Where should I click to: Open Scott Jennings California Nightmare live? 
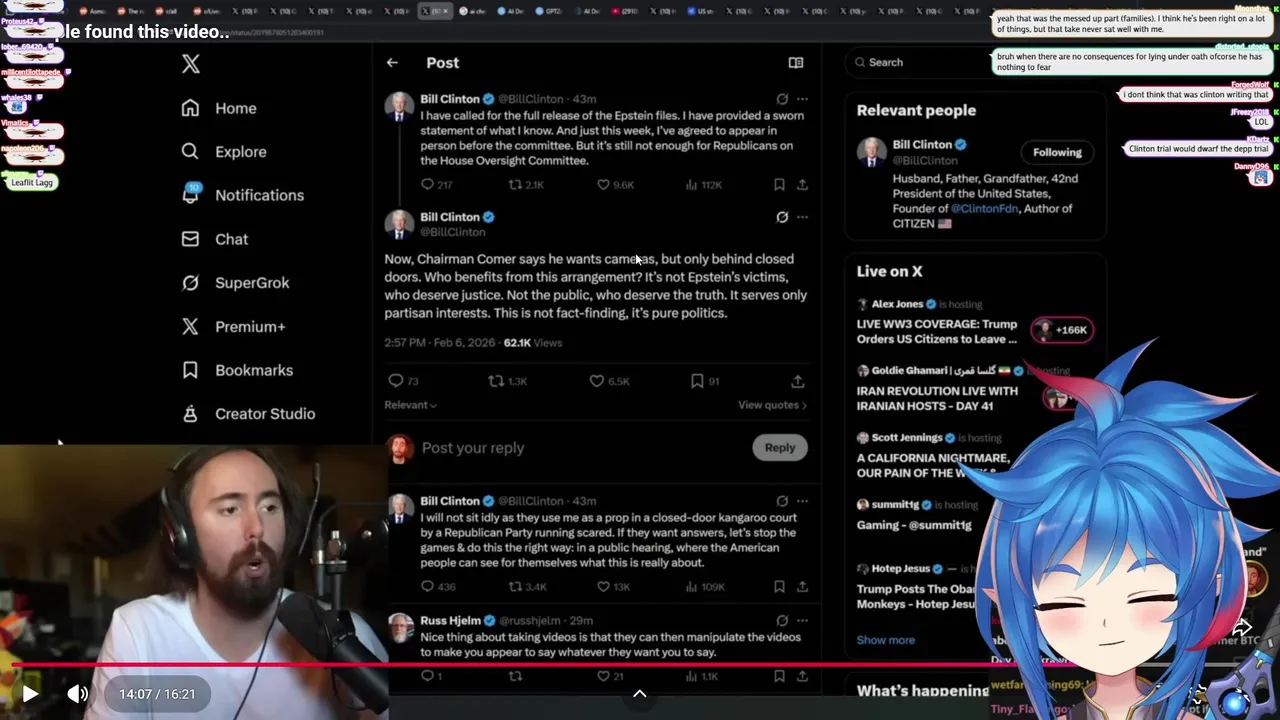tap(932, 465)
